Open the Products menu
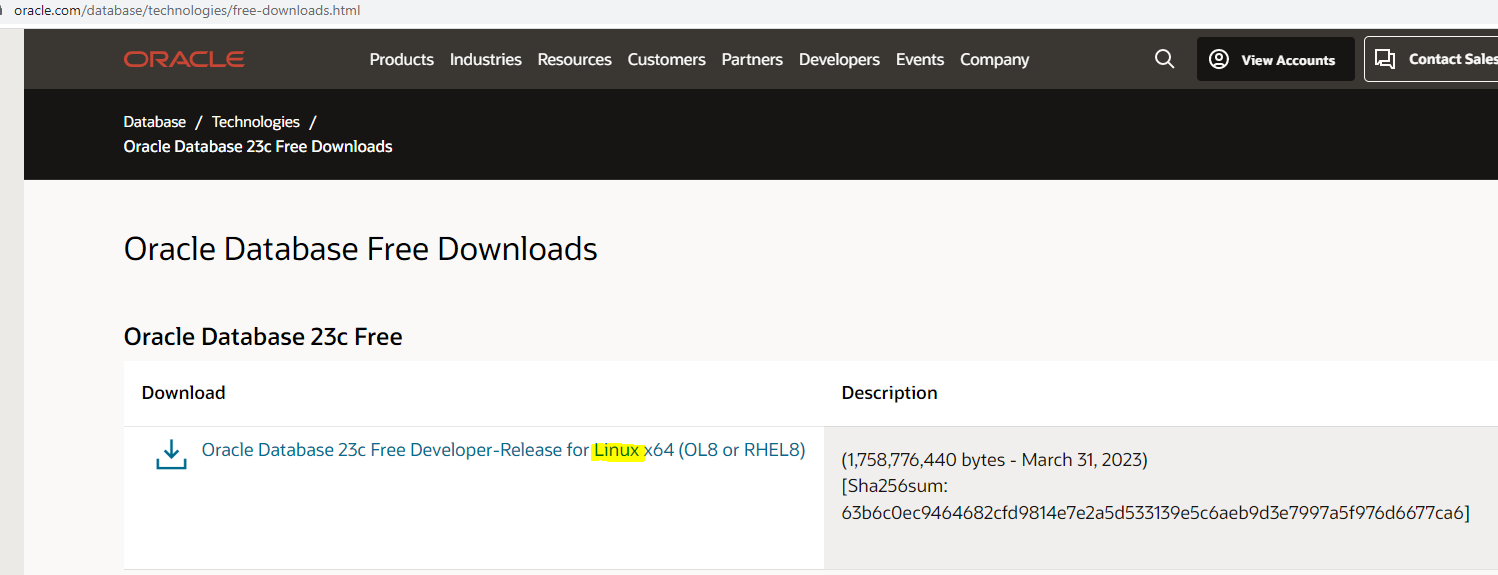Viewport: 1498px width, 575px height. tap(402, 60)
